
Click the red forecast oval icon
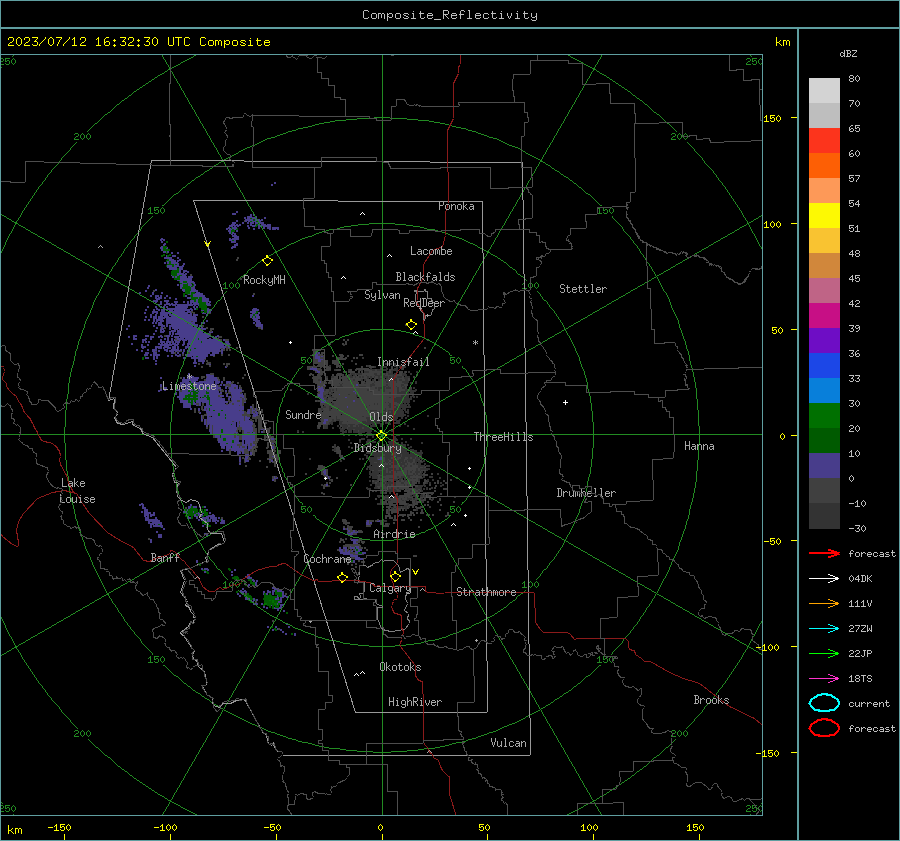(x=824, y=728)
